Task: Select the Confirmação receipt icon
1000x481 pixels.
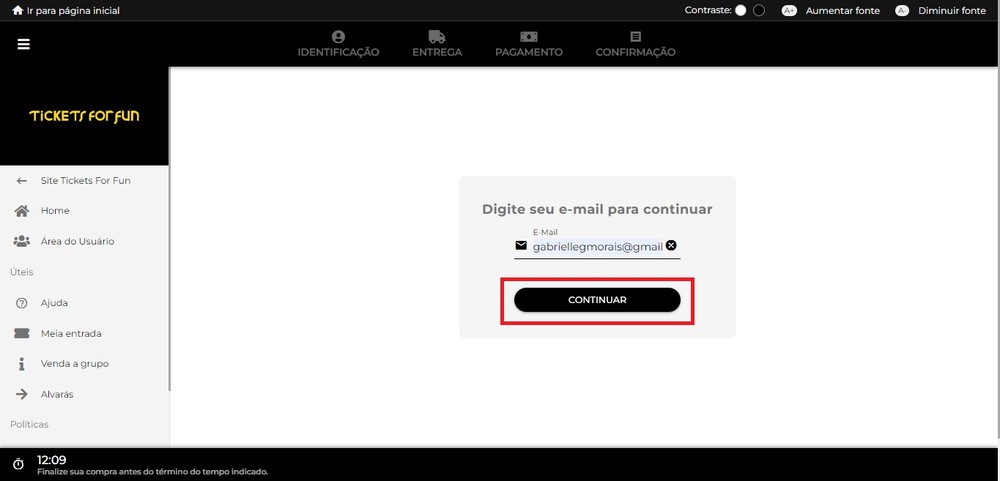Action: click(x=635, y=37)
